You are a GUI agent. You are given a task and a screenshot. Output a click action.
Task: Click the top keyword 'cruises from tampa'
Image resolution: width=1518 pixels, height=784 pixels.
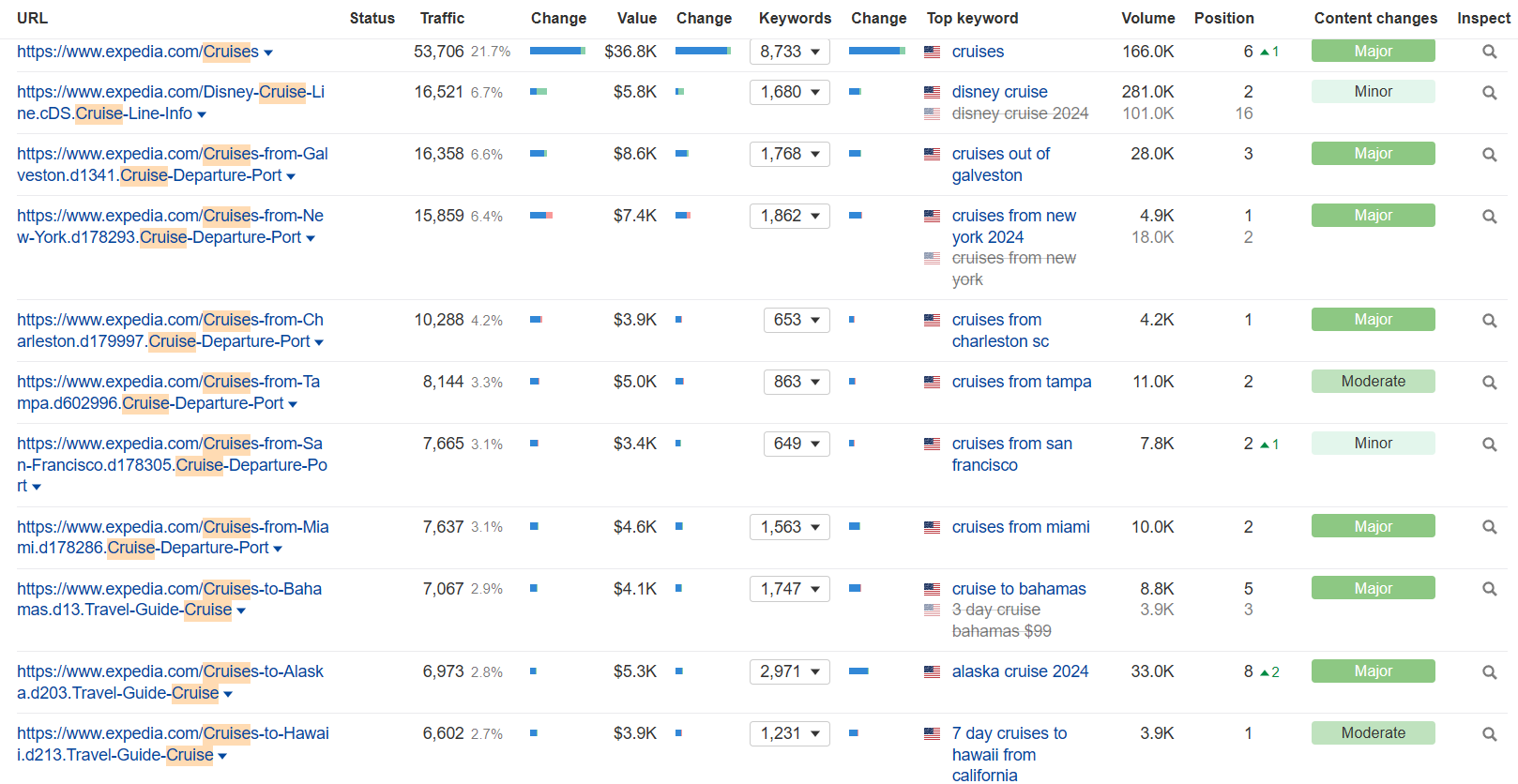(1022, 382)
